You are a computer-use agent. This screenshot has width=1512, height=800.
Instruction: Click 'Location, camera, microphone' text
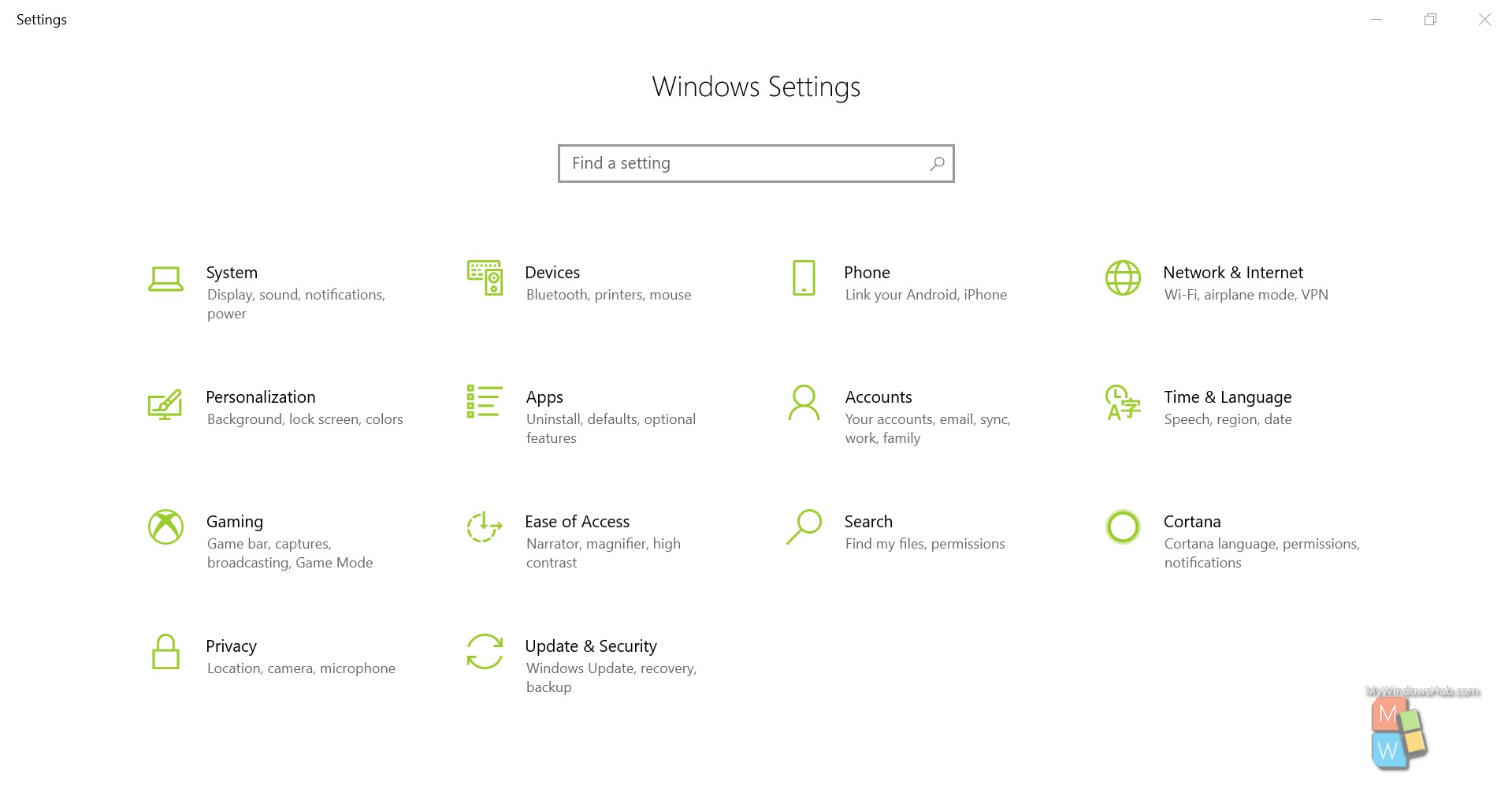[x=301, y=668]
